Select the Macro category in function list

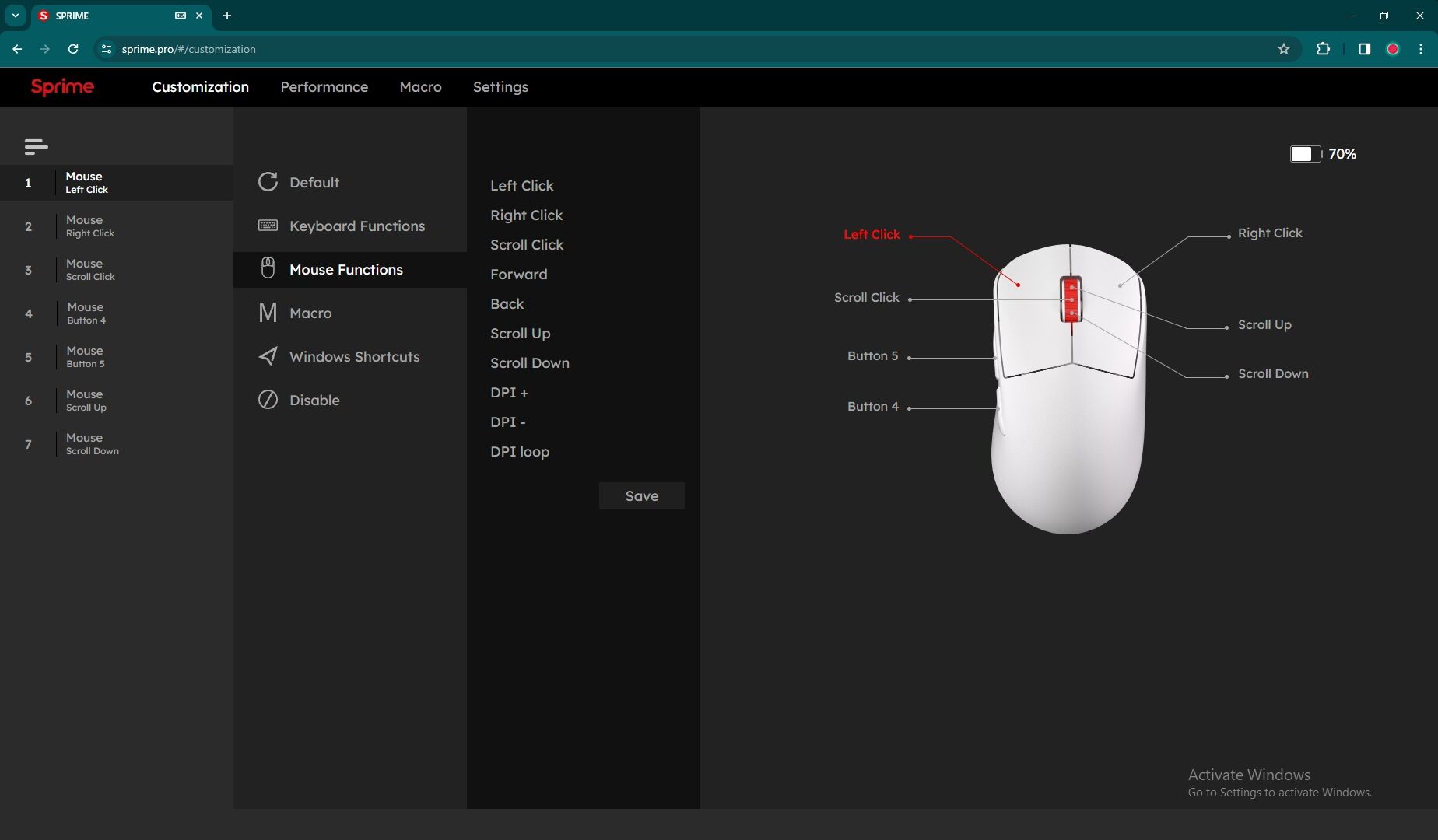click(x=350, y=313)
